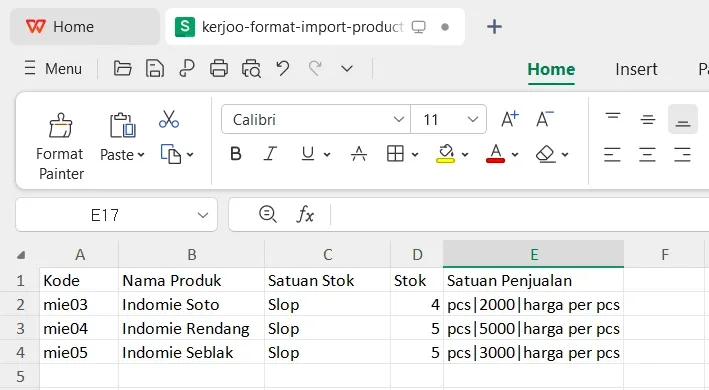The image size is (709, 390).
Task: Open the Paste options arrow
Action: point(141,155)
